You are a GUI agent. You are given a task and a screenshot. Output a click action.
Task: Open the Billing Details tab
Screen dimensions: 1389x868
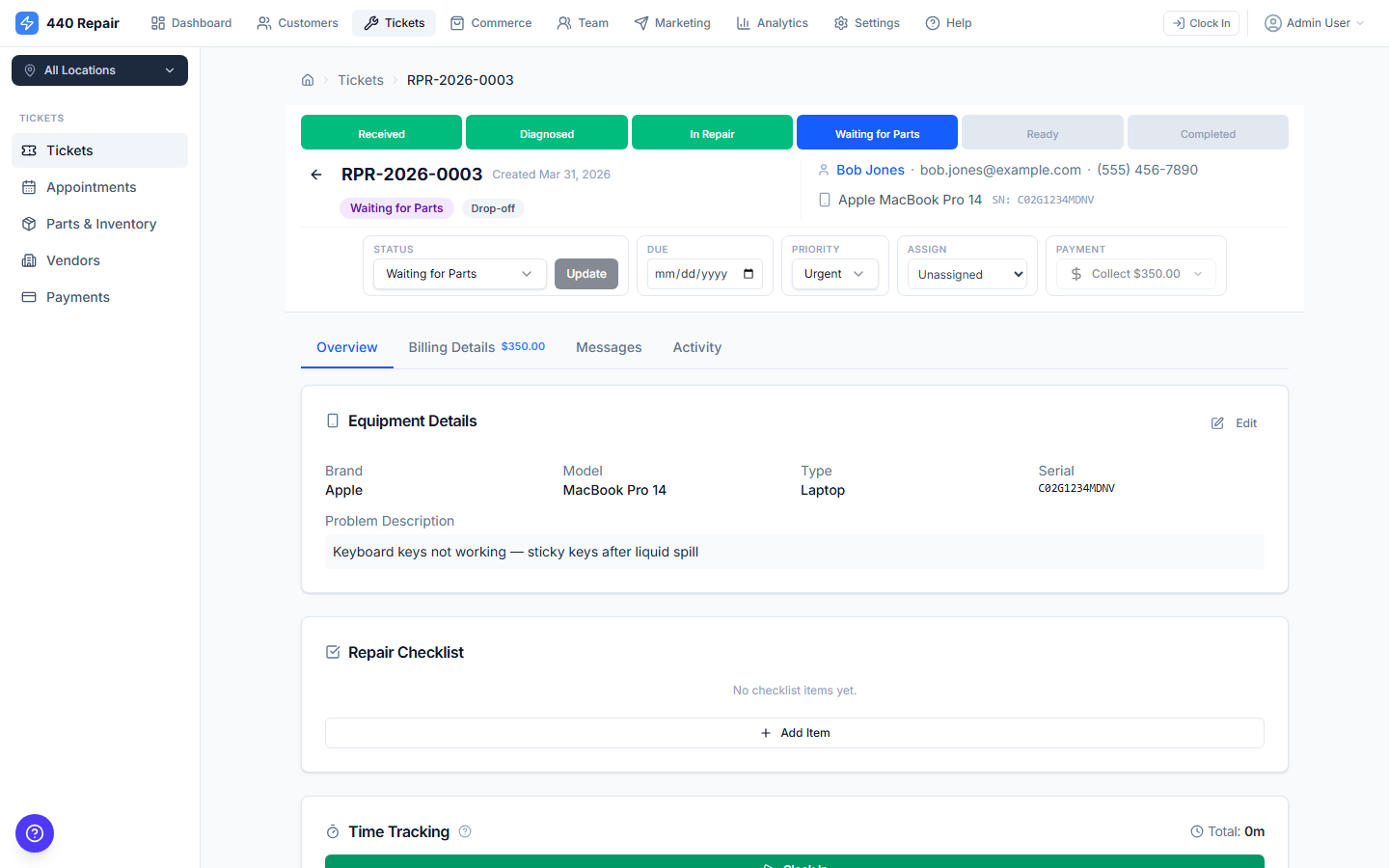point(452,347)
